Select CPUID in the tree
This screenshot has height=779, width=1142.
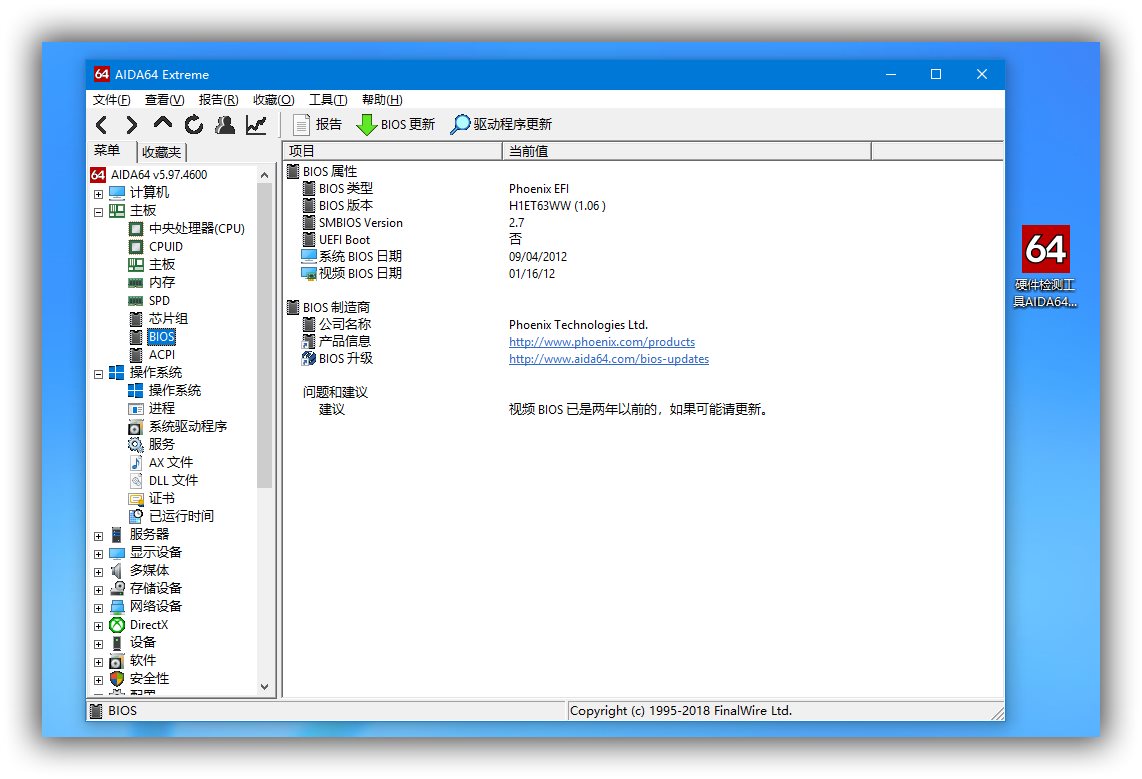(165, 247)
